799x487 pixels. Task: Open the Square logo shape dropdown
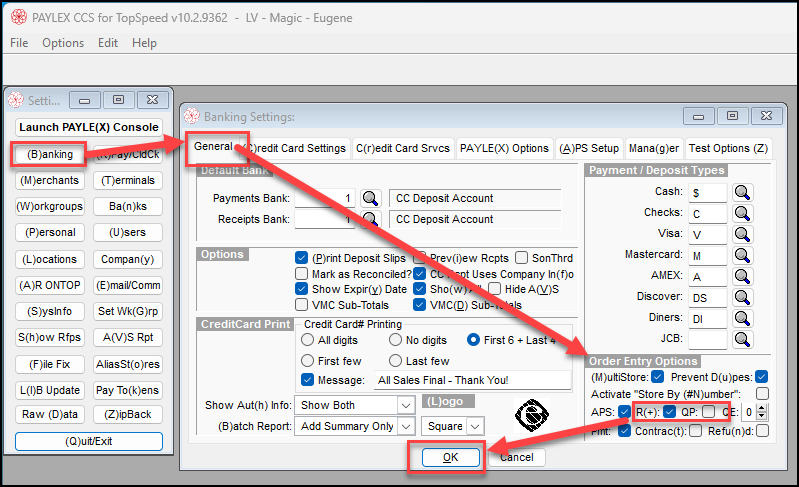pos(475,426)
